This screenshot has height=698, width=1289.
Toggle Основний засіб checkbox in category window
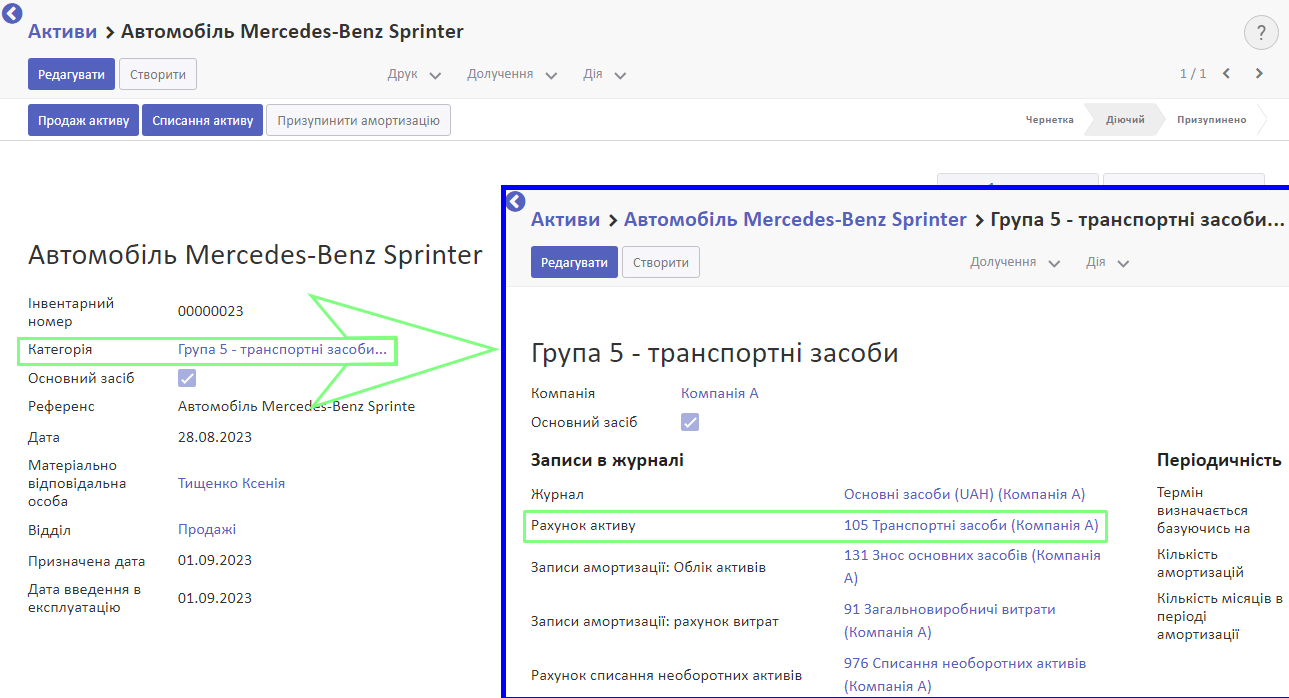[690, 422]
